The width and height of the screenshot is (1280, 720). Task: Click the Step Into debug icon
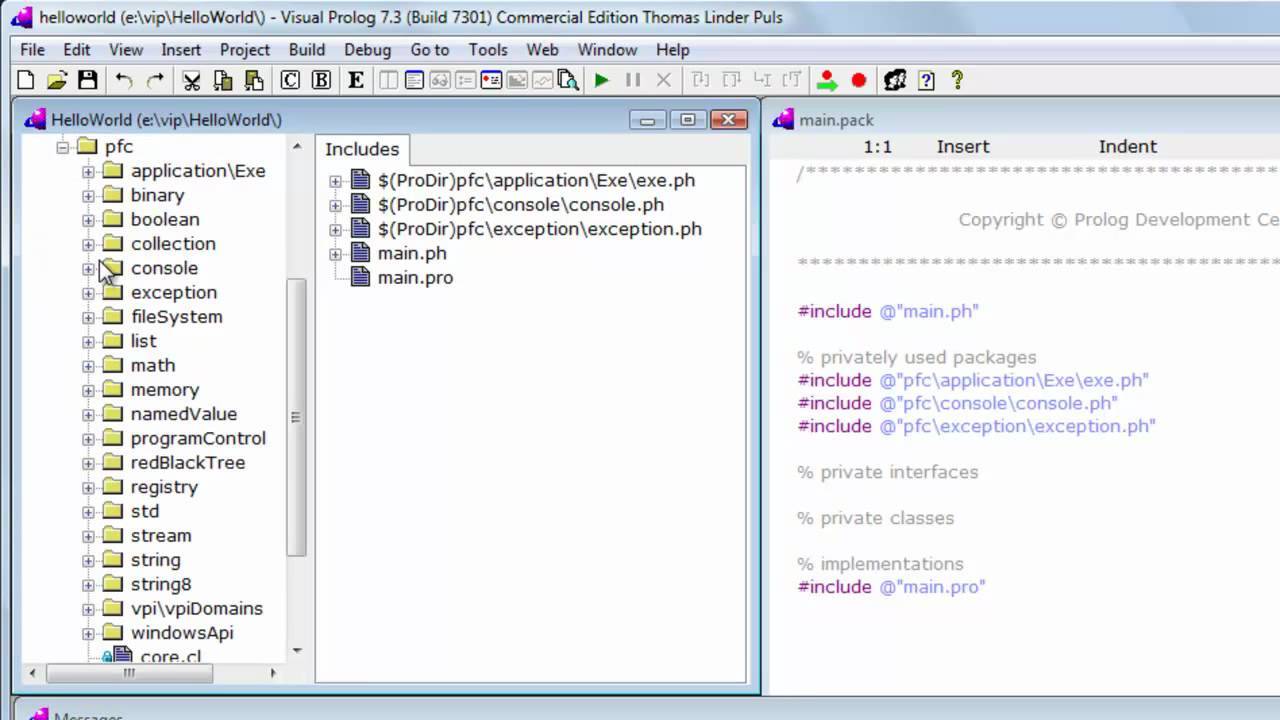(x=700, y=81)
